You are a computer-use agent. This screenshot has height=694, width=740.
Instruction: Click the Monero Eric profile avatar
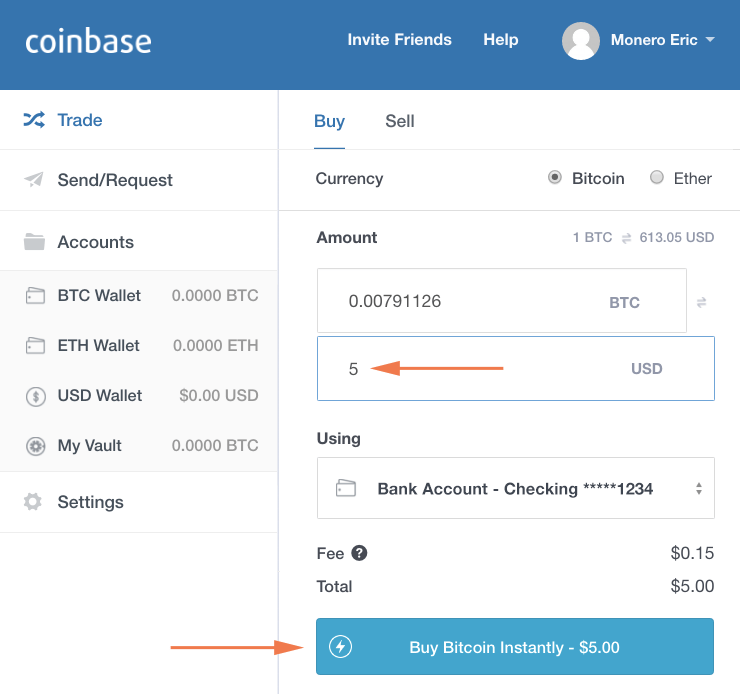(x=580, y=41)
